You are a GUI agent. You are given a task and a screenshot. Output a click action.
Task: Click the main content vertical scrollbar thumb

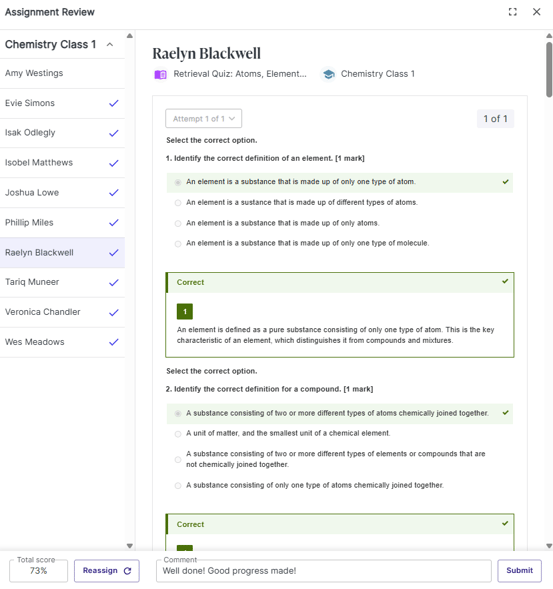tap(549, 69)
